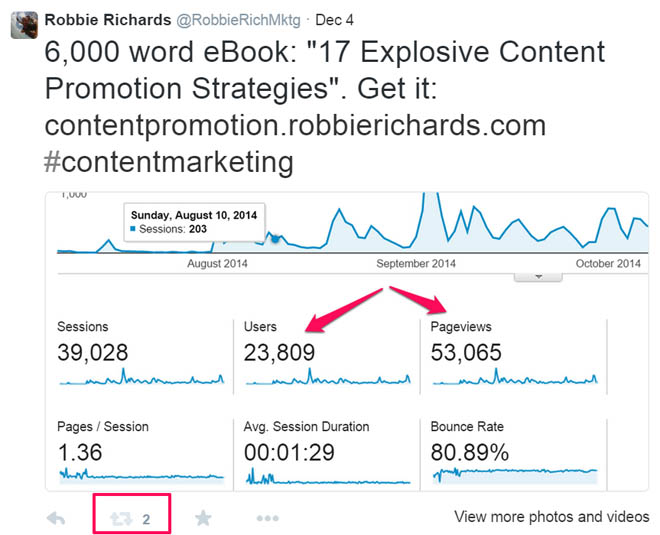Open the more options ellipsis icon
660x535 pixels.
267,518
